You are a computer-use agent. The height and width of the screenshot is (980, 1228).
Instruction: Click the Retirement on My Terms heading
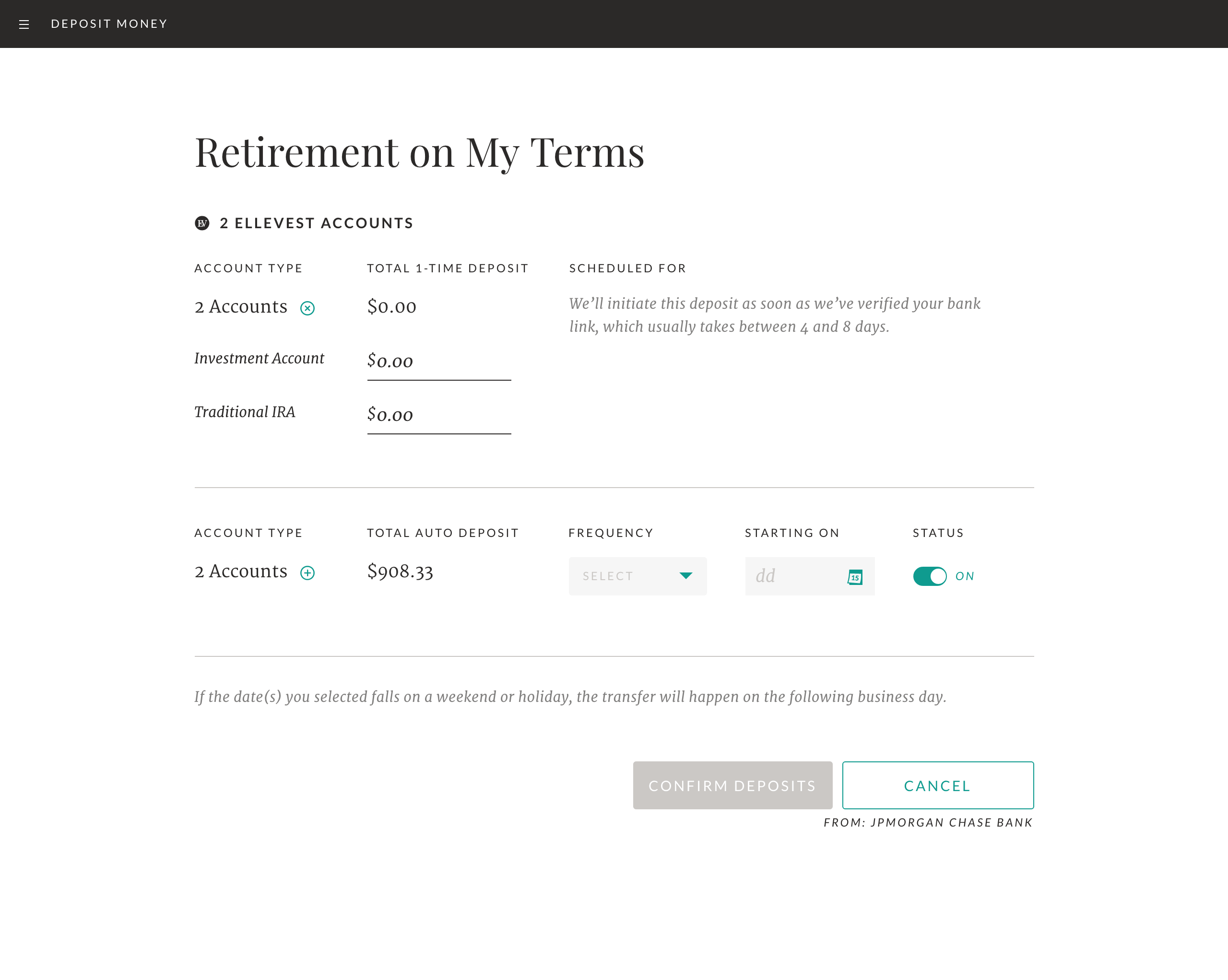tap(420, 153)
